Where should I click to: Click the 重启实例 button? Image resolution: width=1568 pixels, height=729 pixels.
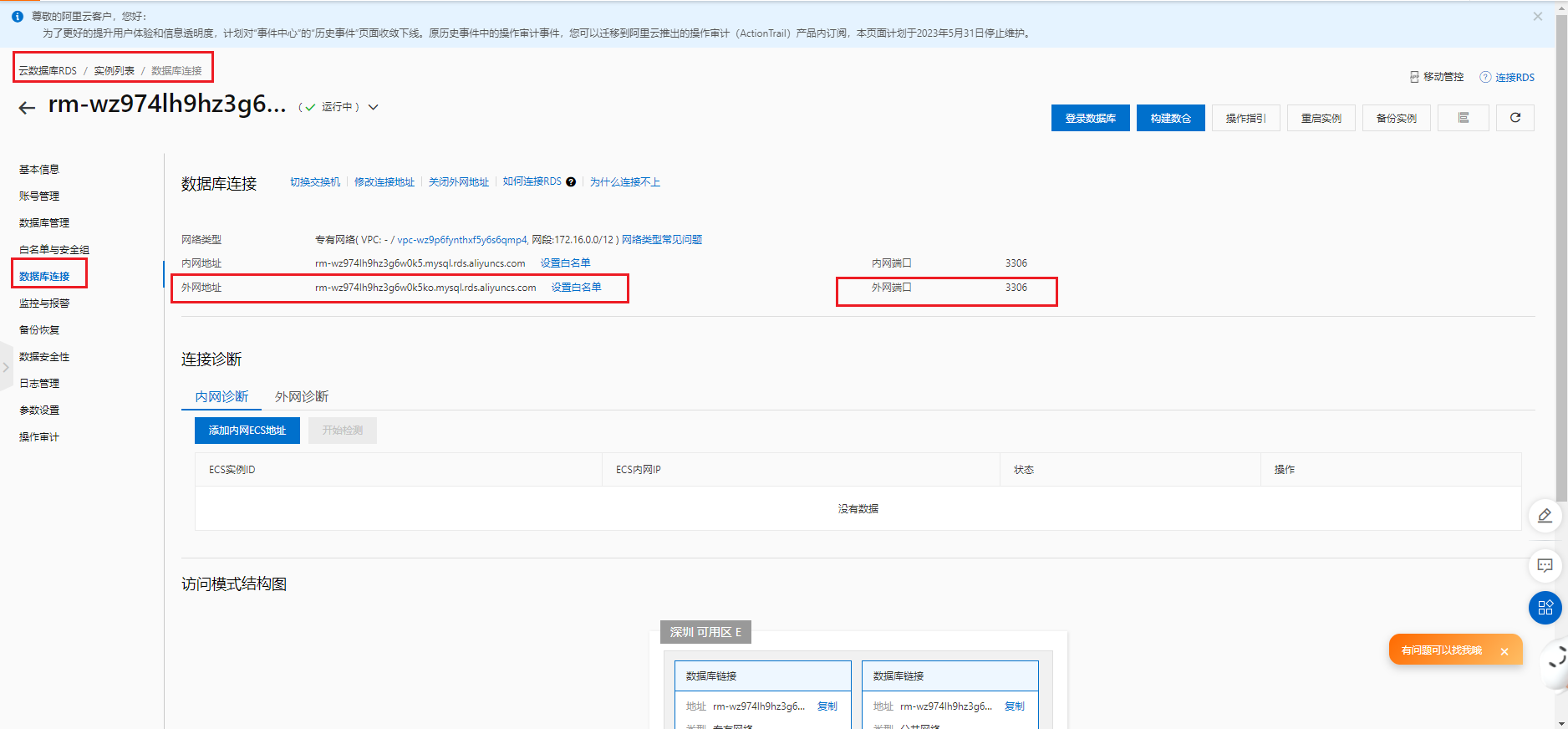click(x=1321, y=118)
